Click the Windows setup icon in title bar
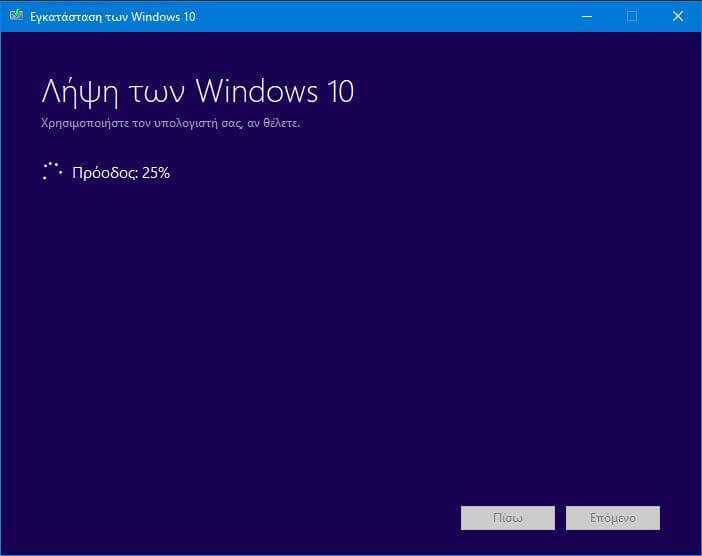 pyautogui.click(x=16, y=16)
